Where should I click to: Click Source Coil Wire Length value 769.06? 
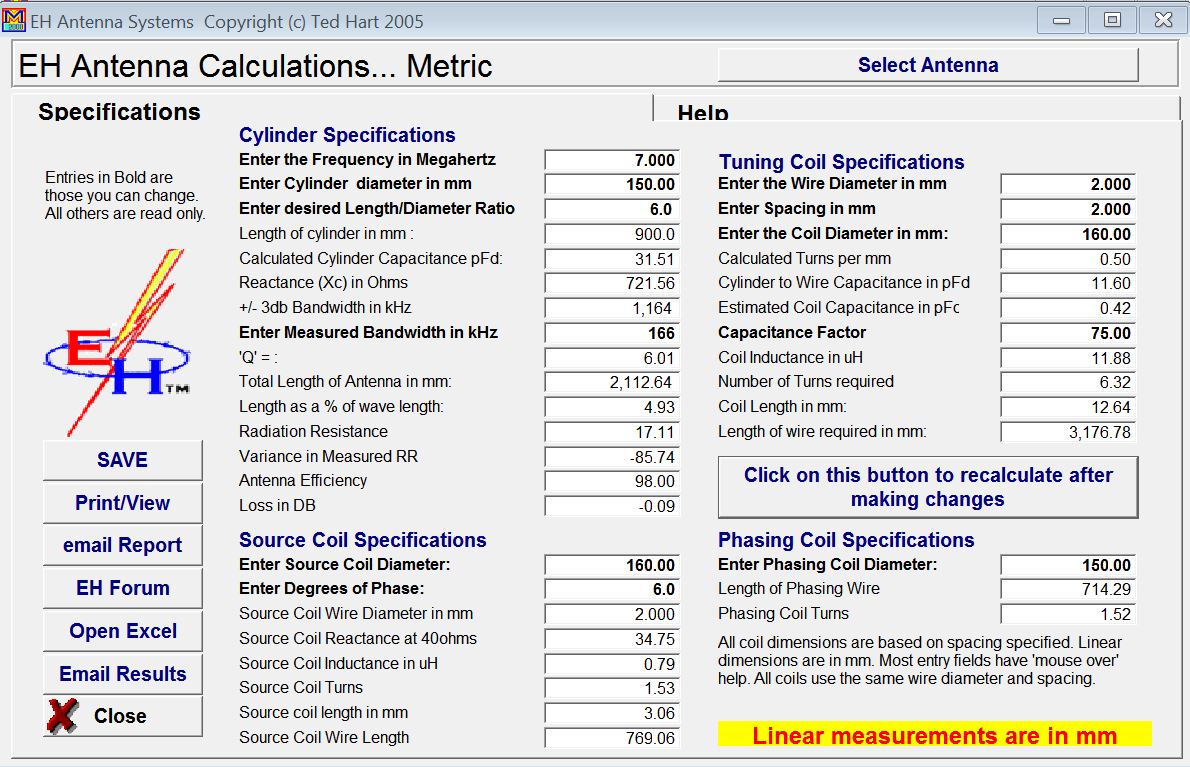click(612, 738)
